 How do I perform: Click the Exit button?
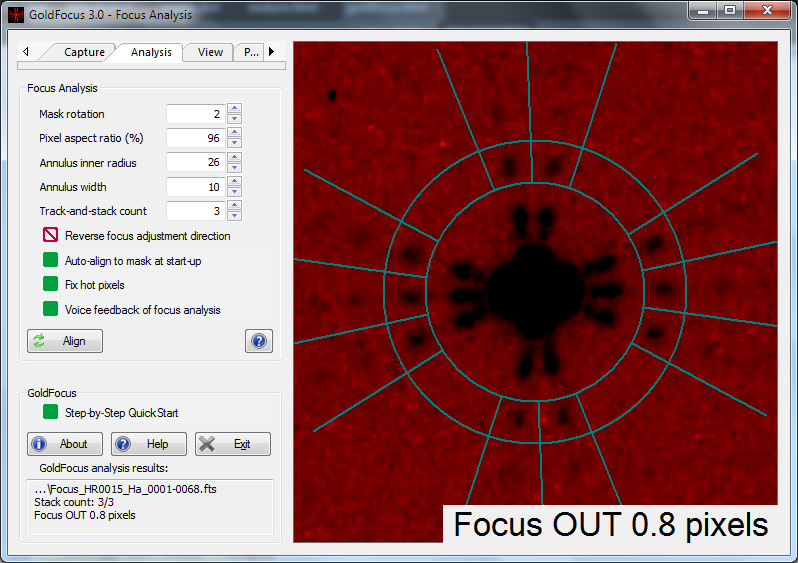pyautogui.click(x=233, y=444)
